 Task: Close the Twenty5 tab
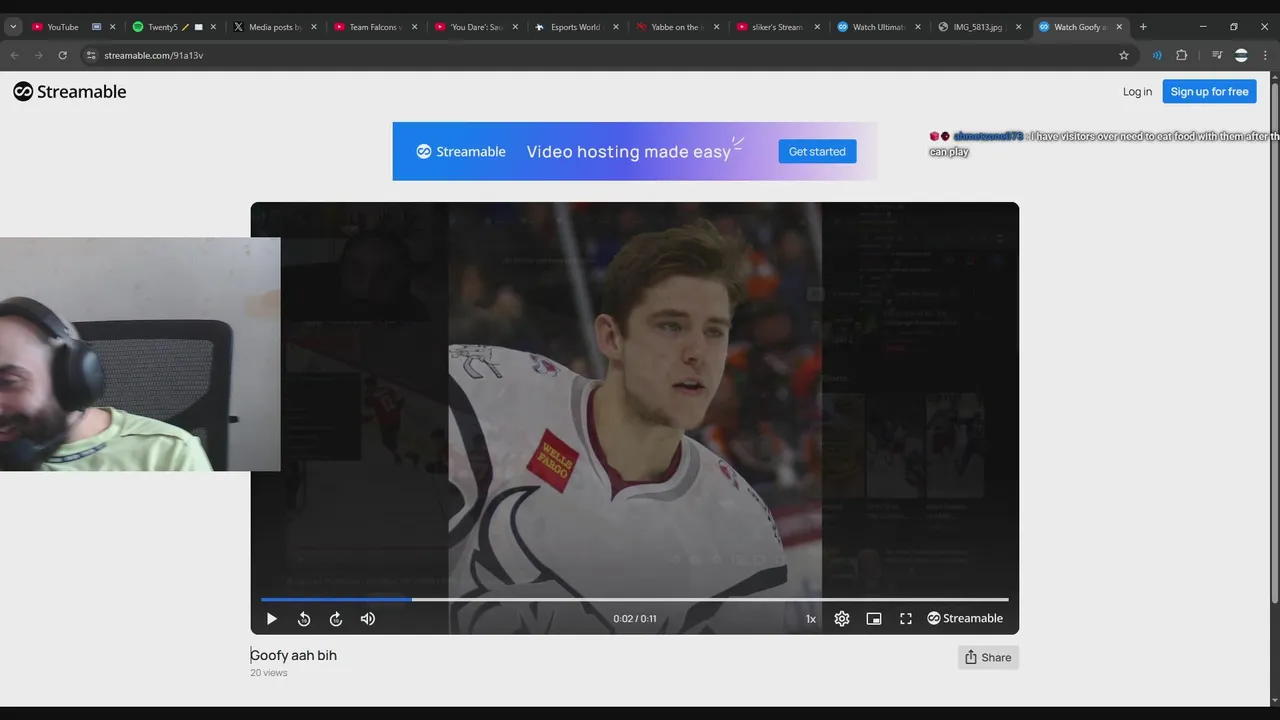tap(213, 27)
